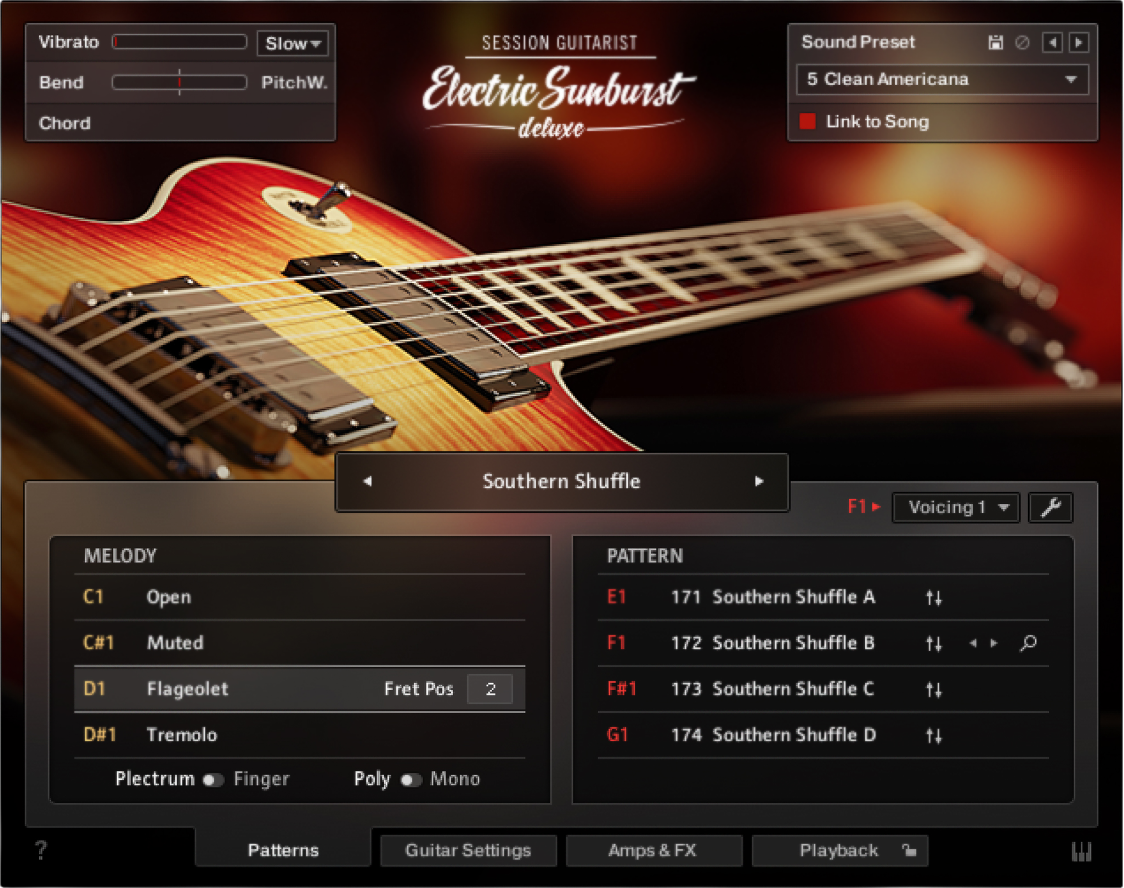Adjust the Bend PitchW slider
The height and width of the screenshot is (888, 1124).
click(180, 83)
